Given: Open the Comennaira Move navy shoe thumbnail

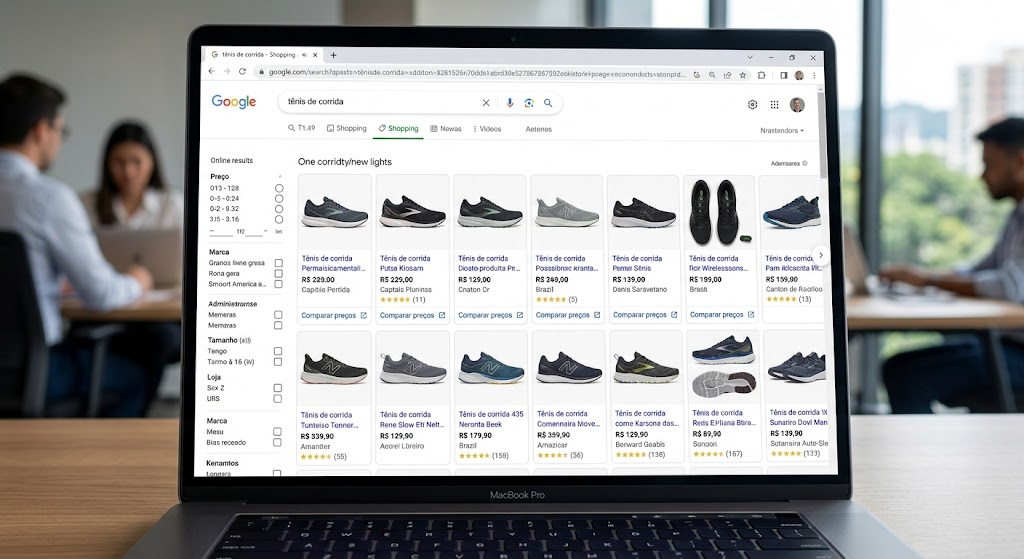Looking at the screenshot, I should [569, 368].
